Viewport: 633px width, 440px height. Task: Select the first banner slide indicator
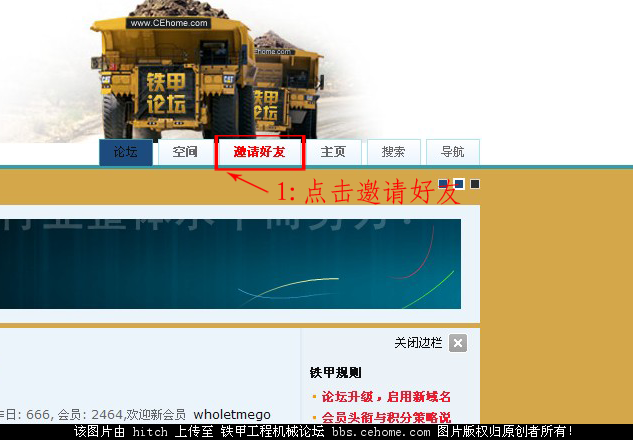click(x=443, y=184)
